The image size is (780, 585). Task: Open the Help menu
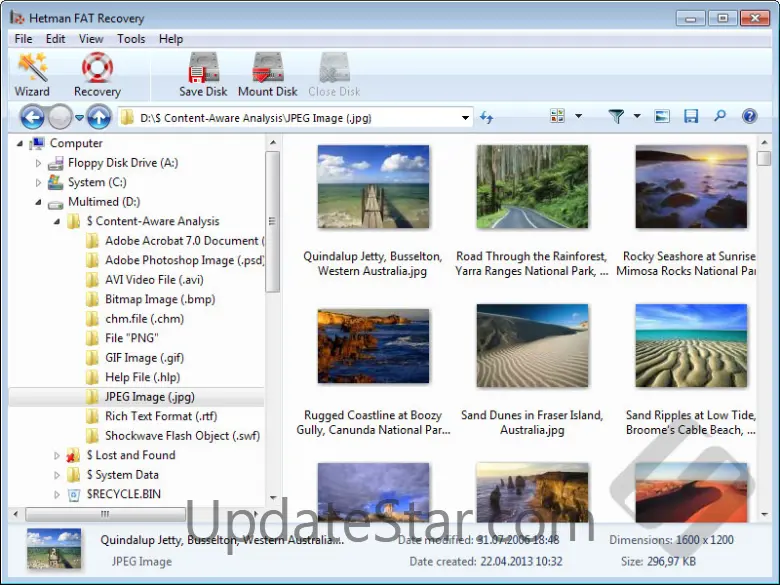171,39
